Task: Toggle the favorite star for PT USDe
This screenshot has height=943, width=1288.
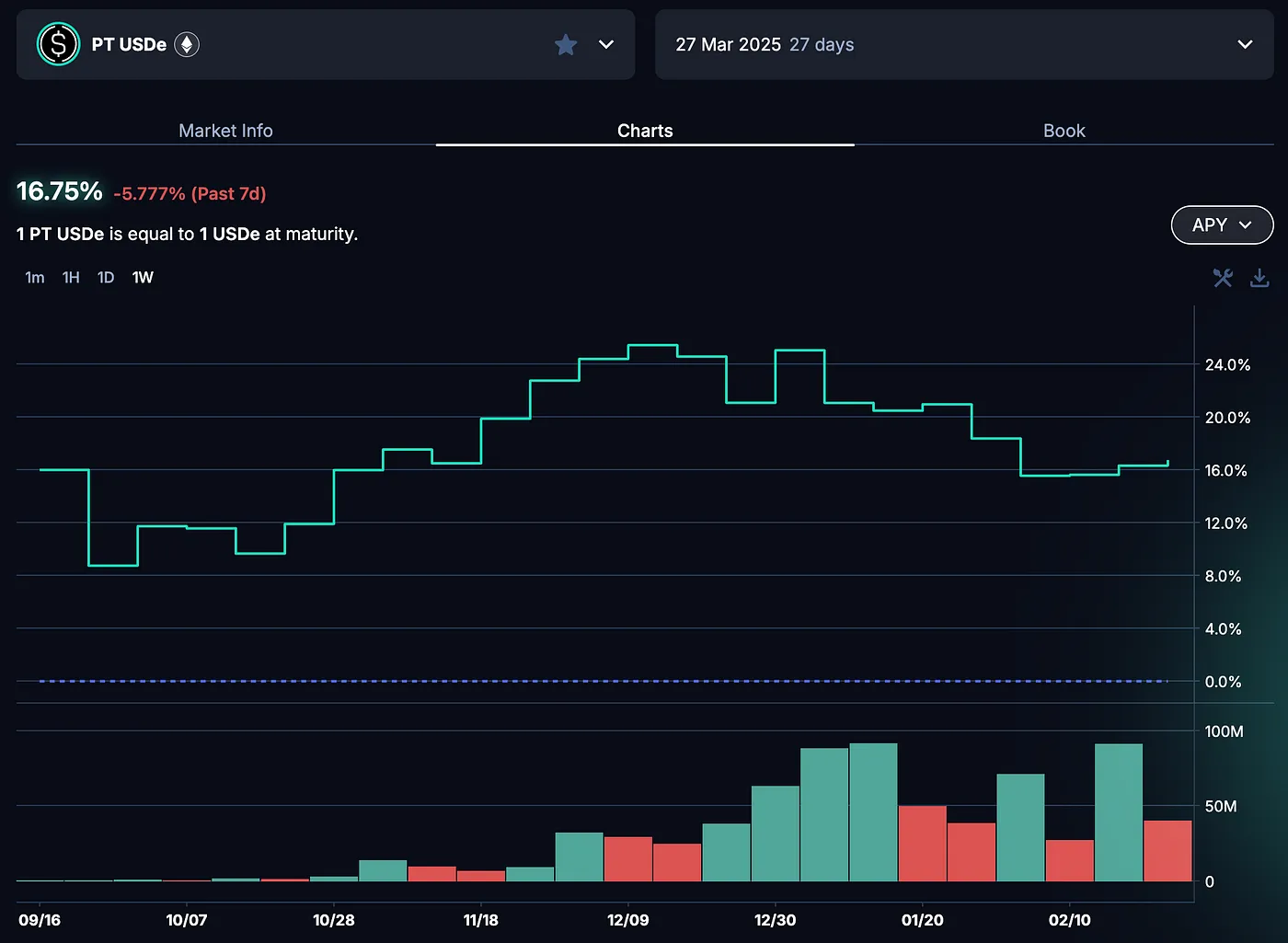Action: (x=566, y=44)
